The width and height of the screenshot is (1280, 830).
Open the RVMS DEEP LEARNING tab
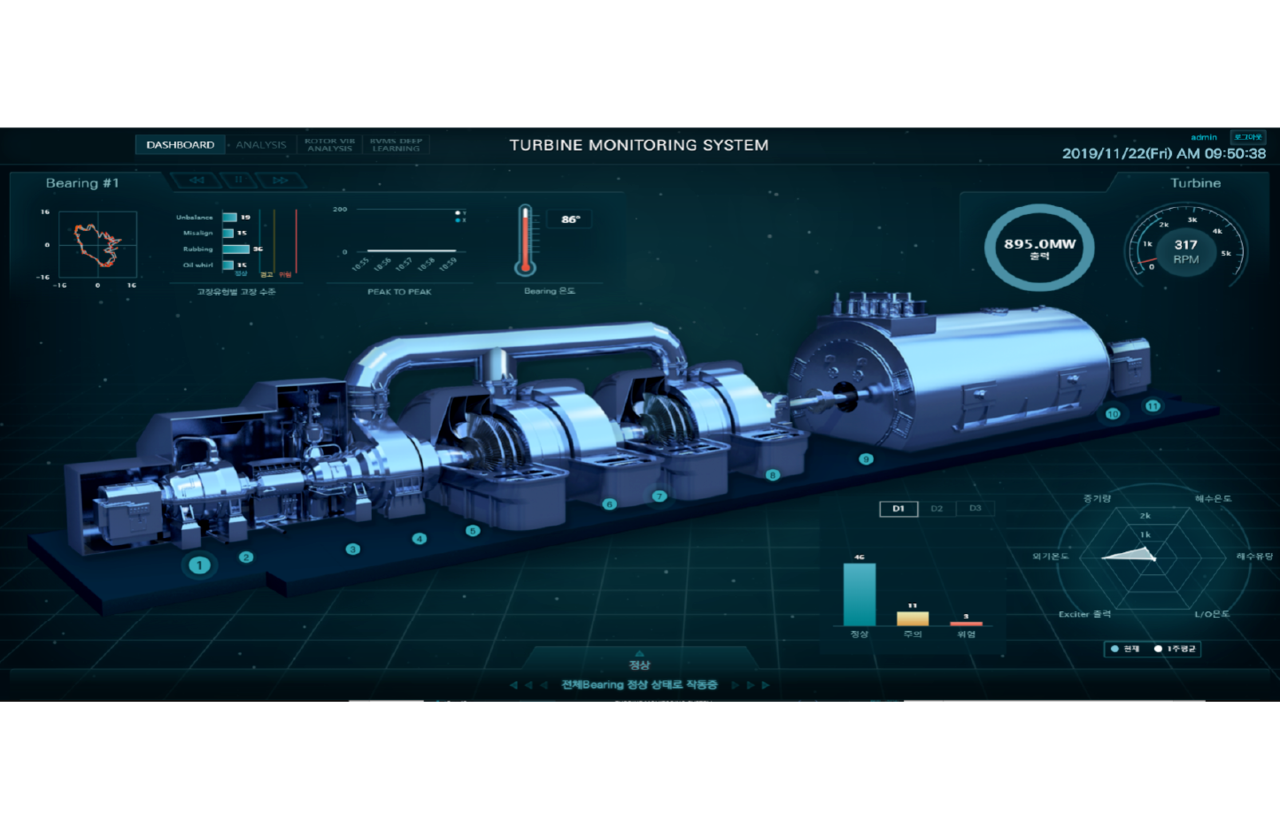[396, 145]
